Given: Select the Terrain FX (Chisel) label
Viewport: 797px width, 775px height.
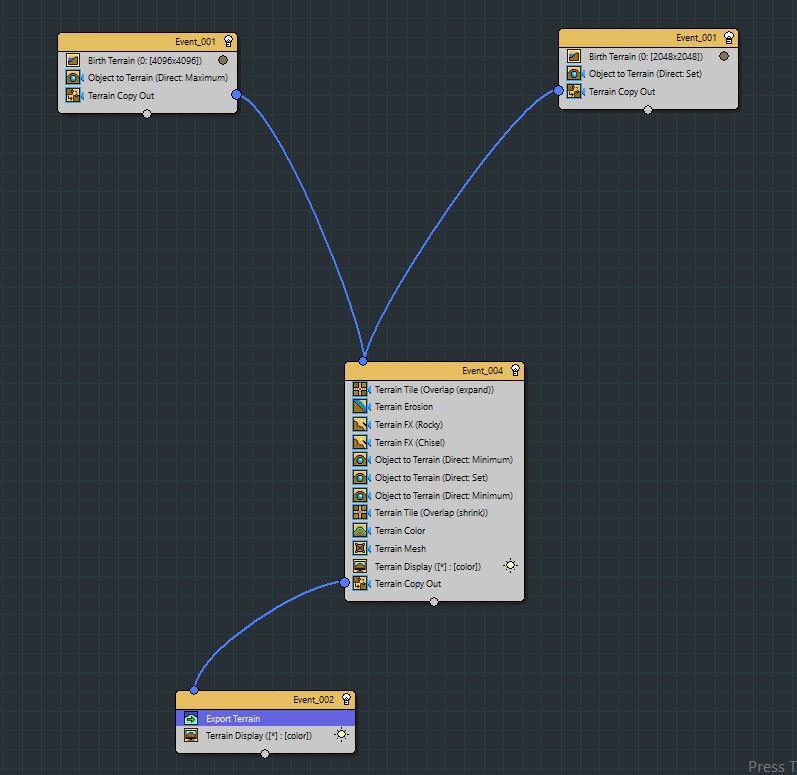Looking at the screenshot, I should click(410, 443).
